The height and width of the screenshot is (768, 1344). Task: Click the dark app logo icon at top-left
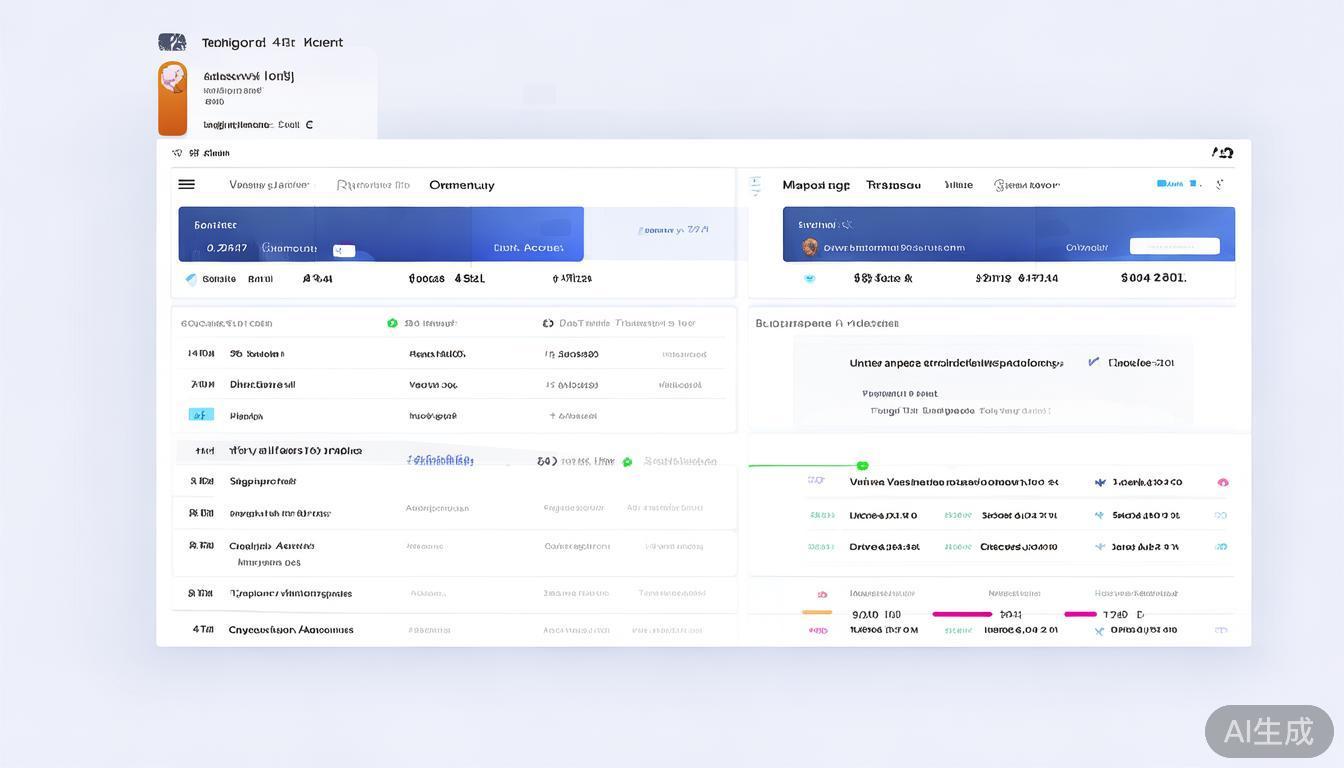(x=172, y=42)
